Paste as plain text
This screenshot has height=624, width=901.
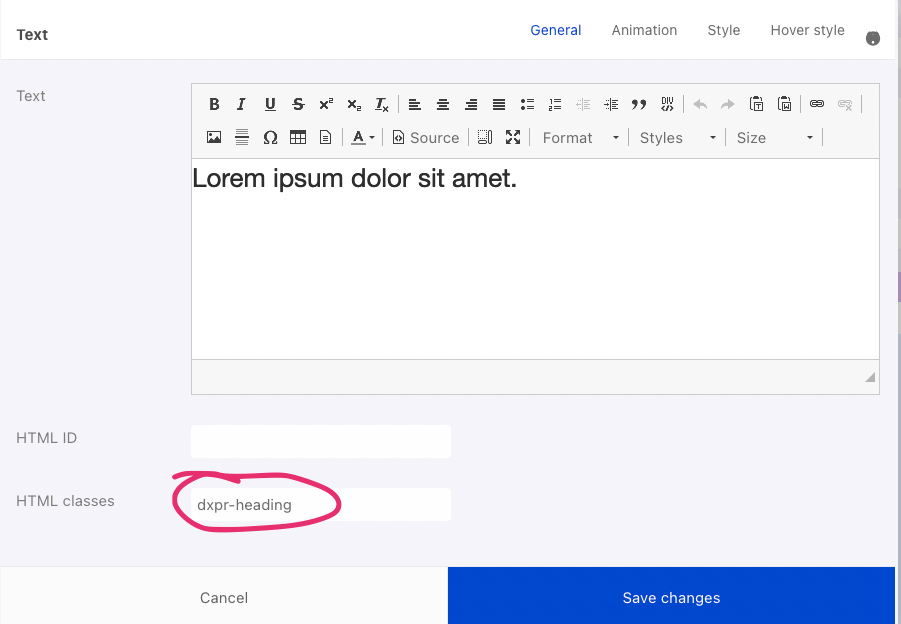tap(756, 104)
